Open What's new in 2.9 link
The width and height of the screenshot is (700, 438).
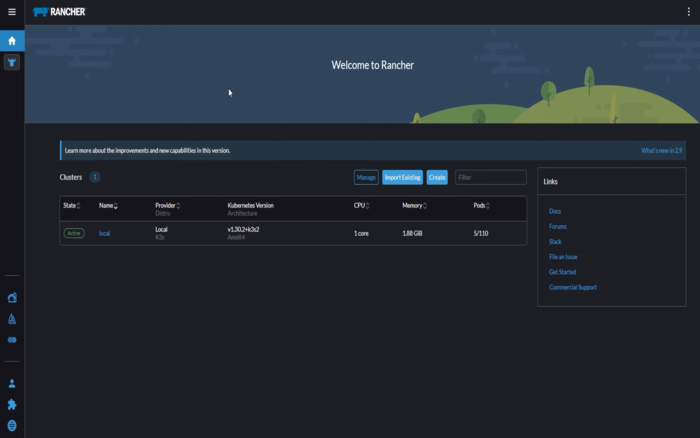point(662,150)
